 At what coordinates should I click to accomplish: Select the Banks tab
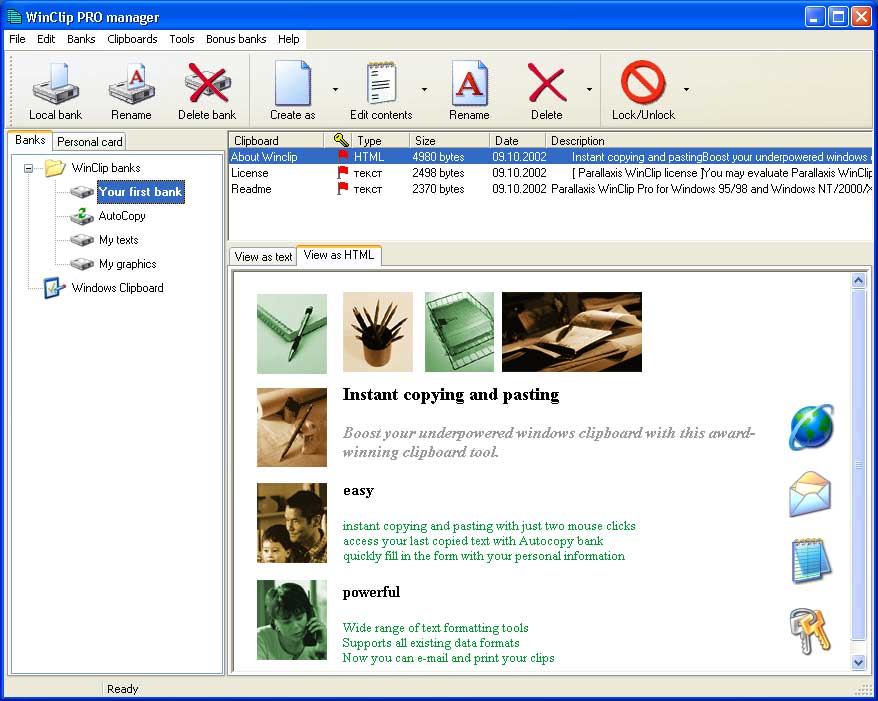tap(30, 140)
